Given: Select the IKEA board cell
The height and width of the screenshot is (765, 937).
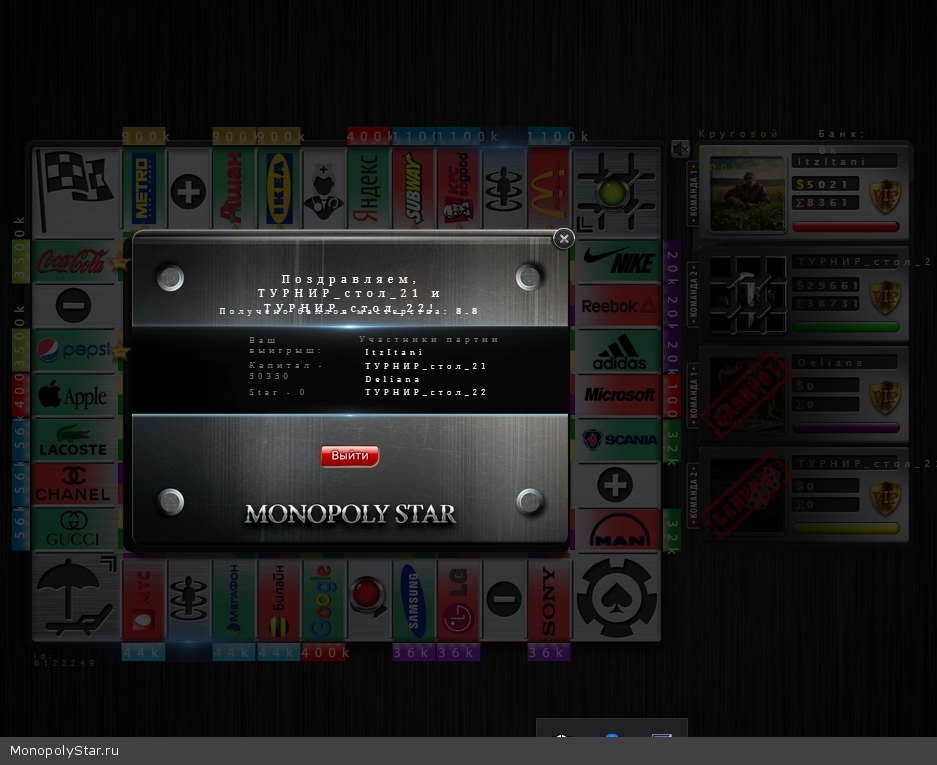Looking at the screenshot, I should 278,188.
